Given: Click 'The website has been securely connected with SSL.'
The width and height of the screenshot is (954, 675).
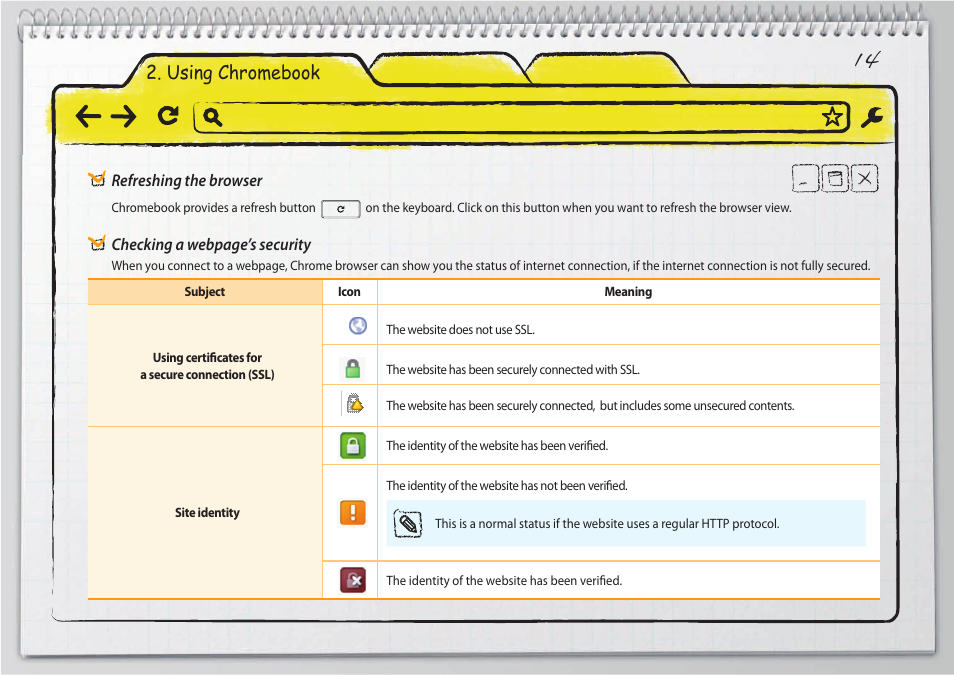Looking at the screenshot, I should click(x=513, y=369).
